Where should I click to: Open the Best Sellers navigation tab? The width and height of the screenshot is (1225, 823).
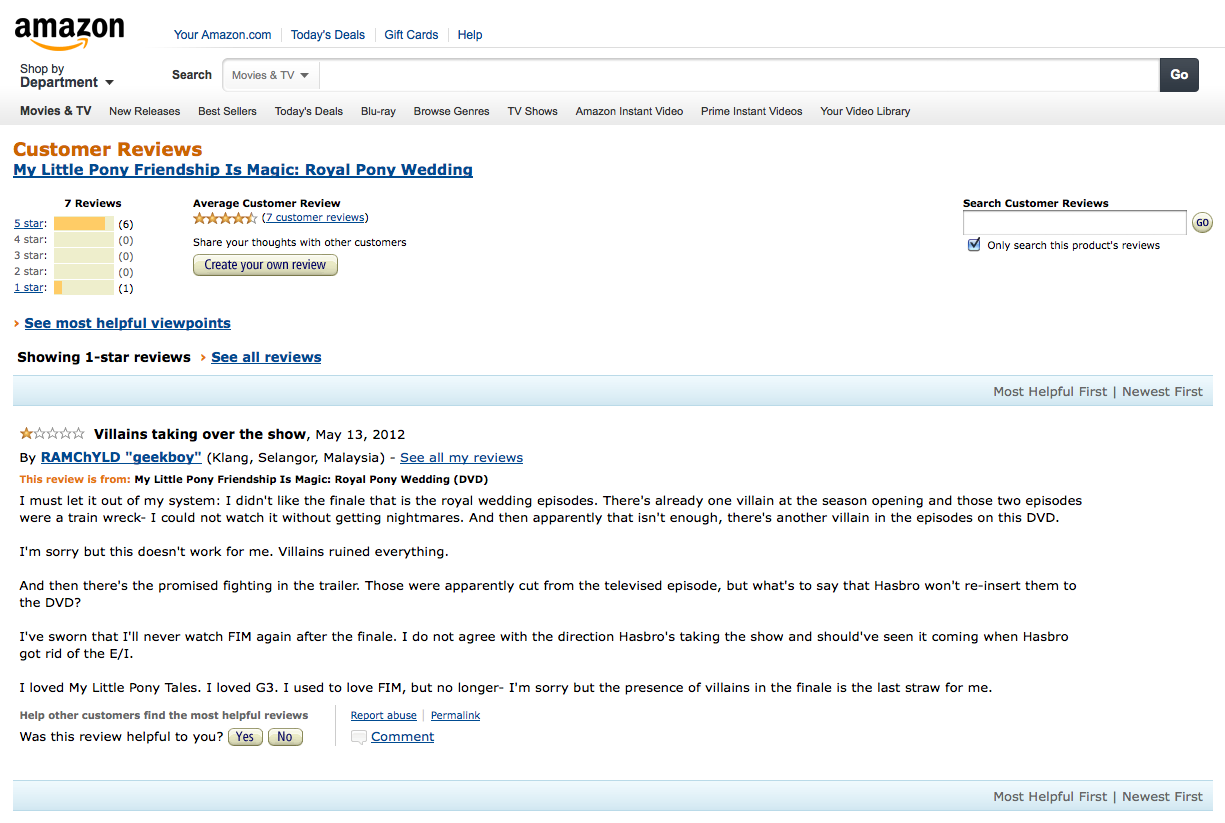[x=227, y=111]
